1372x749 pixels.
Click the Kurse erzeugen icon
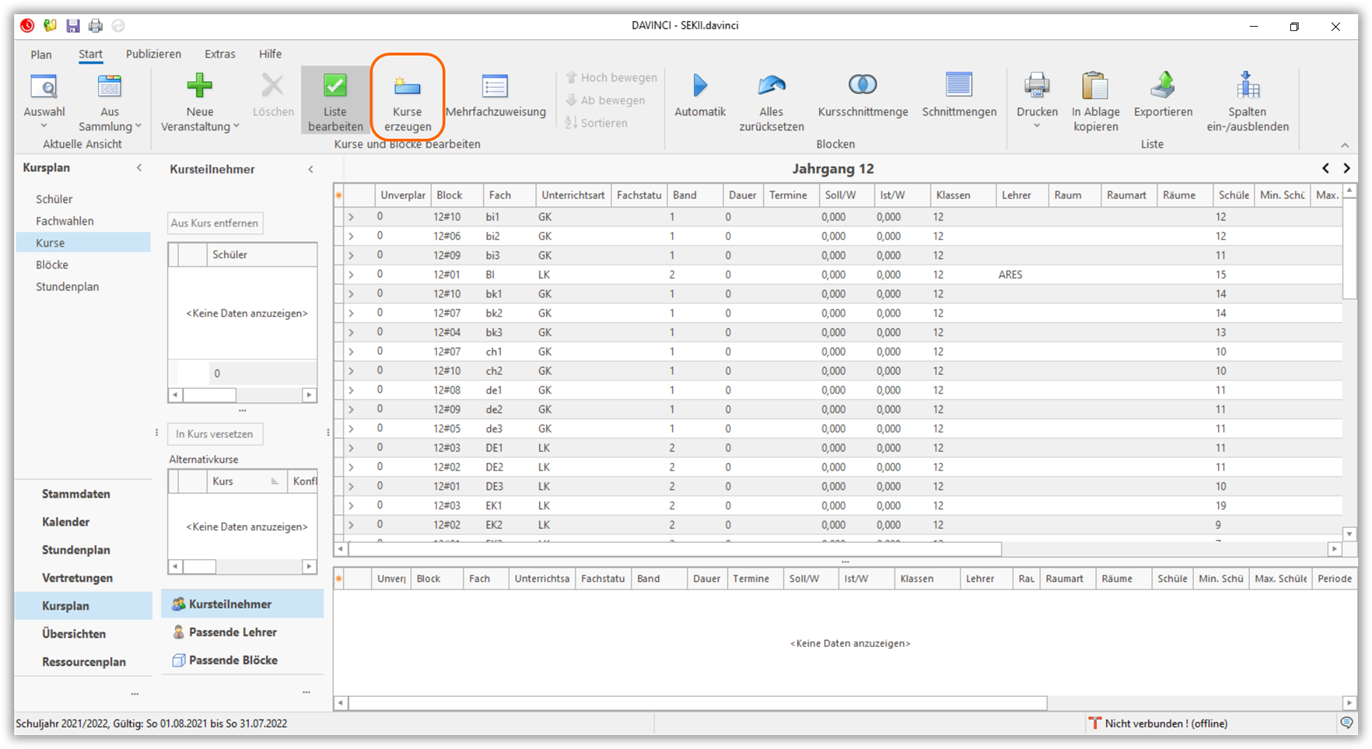407,88
